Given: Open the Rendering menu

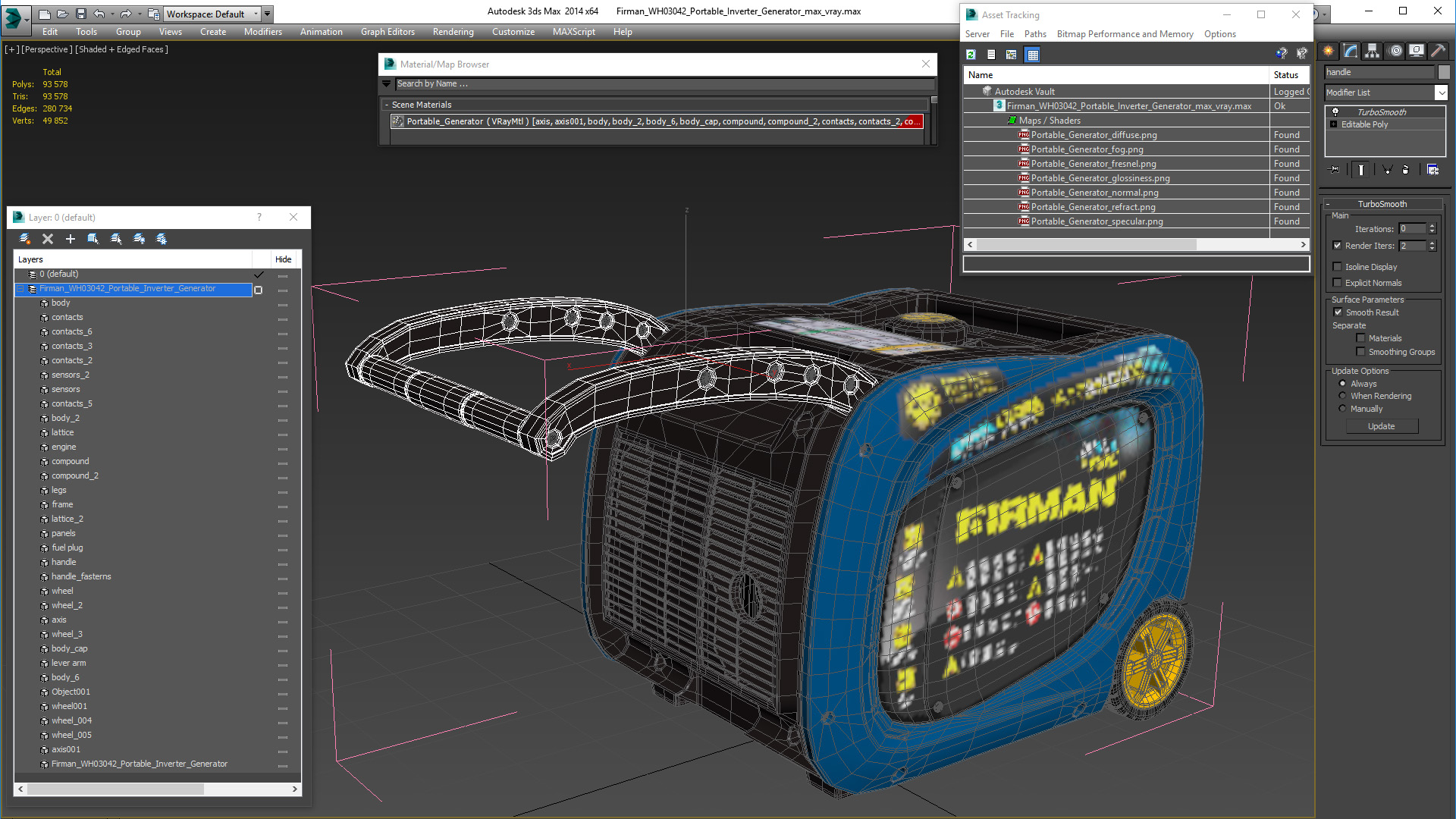Looking at the screenshot, I should click(x=453, y=32).
